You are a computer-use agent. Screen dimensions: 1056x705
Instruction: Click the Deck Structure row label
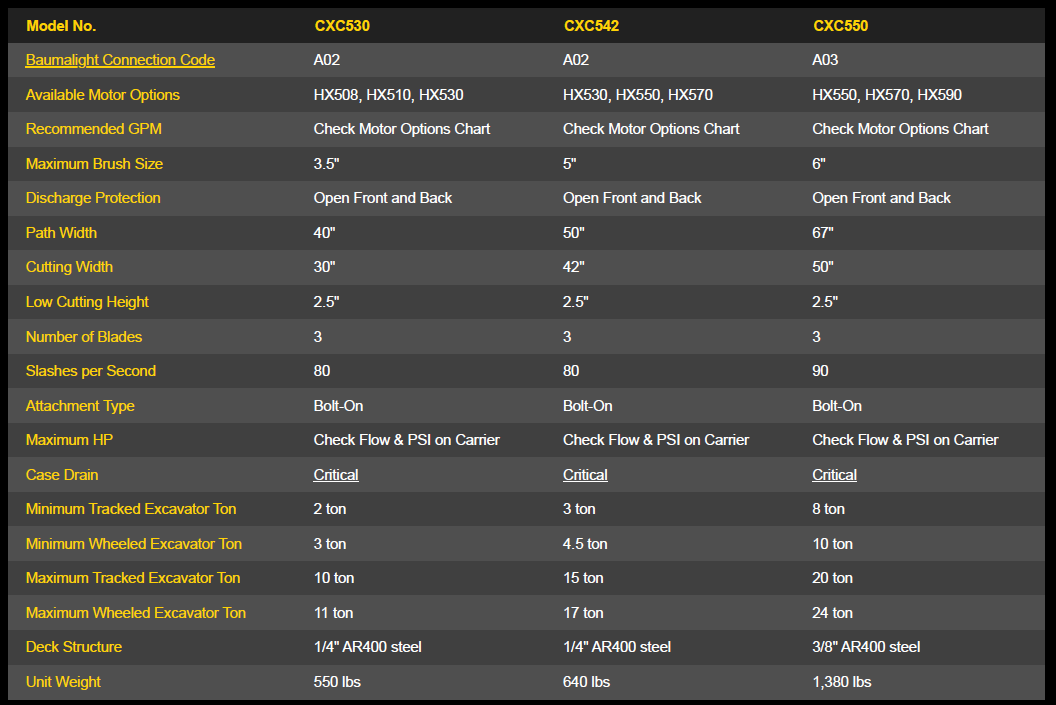point(74,647)
